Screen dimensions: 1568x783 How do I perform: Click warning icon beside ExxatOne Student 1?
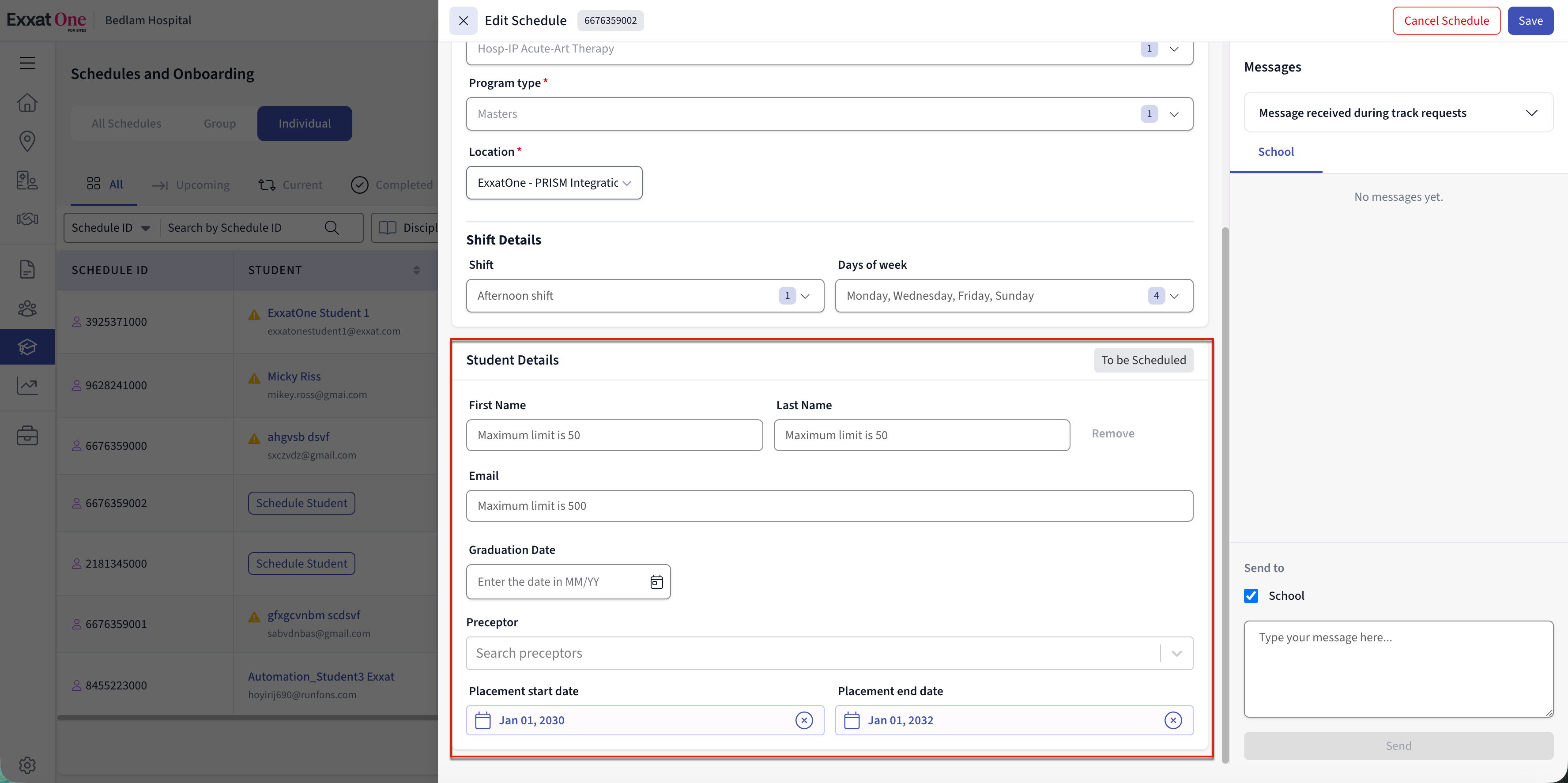(x=254, y=315)
